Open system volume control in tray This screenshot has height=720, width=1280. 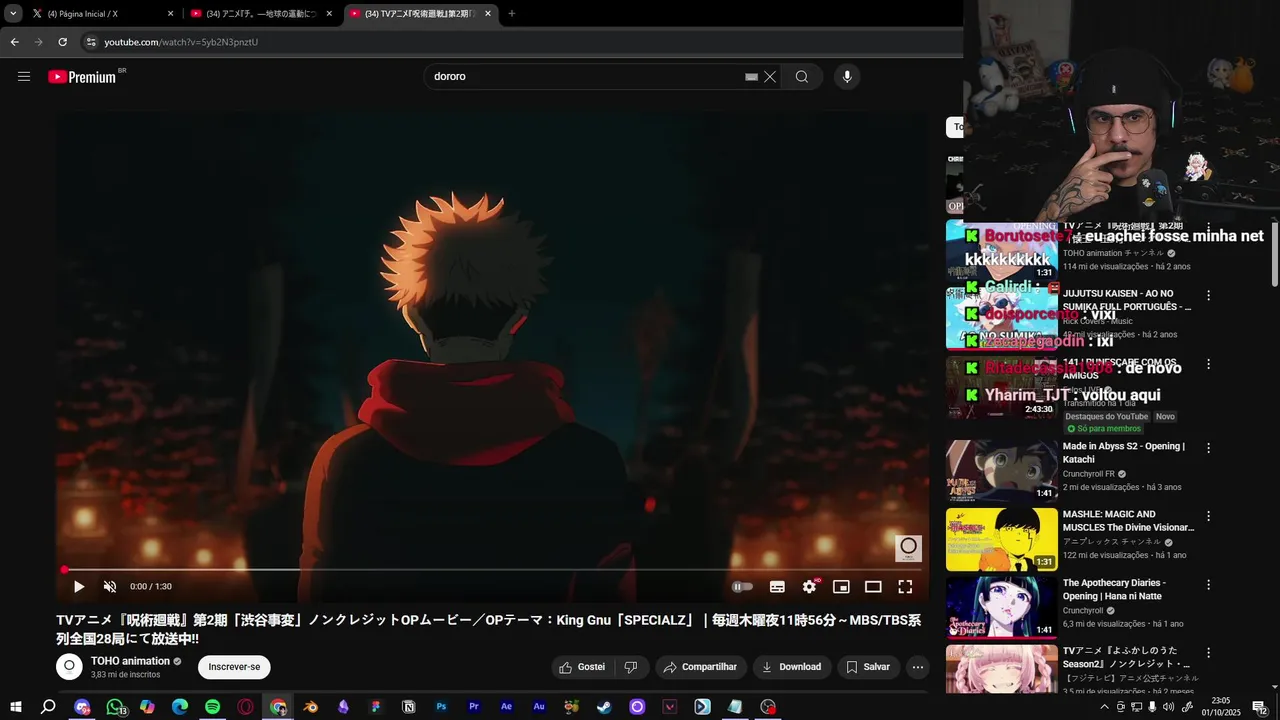pyautogui.click(x=1169, y=707)
